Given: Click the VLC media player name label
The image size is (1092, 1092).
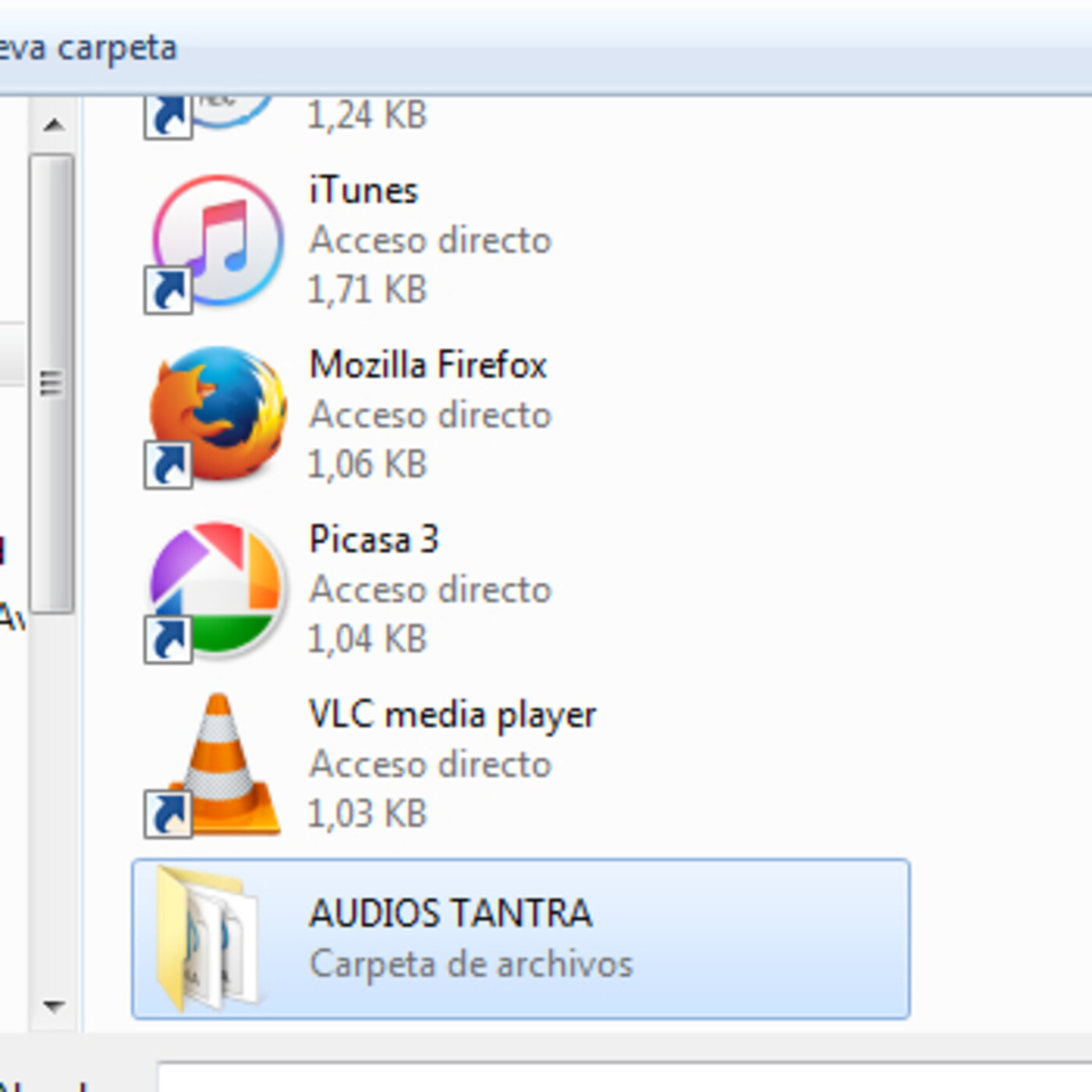Looking at the screenshot, I should [x=453, y=715].
